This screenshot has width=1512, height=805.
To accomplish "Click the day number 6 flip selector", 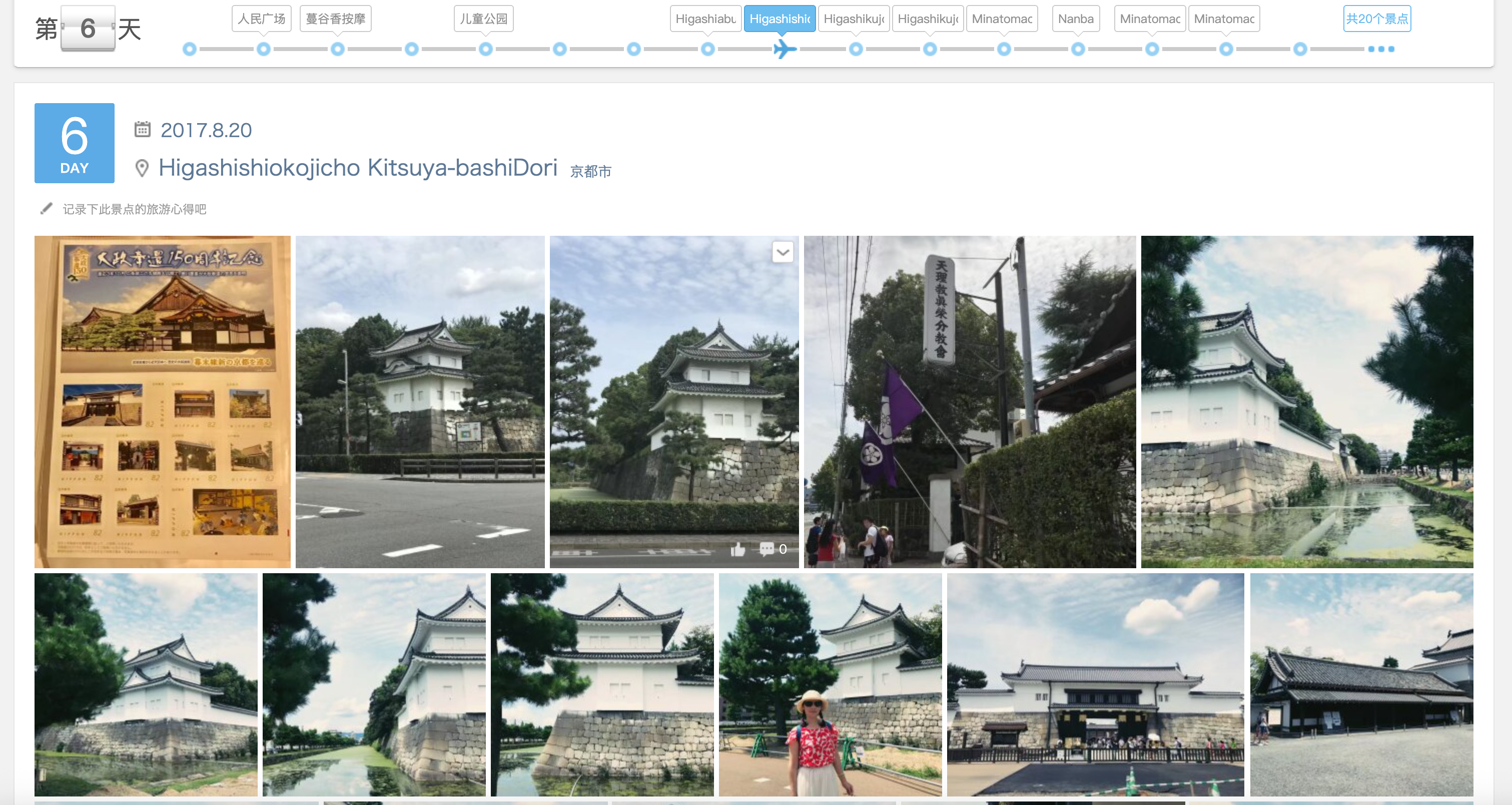I will [88, 28].
